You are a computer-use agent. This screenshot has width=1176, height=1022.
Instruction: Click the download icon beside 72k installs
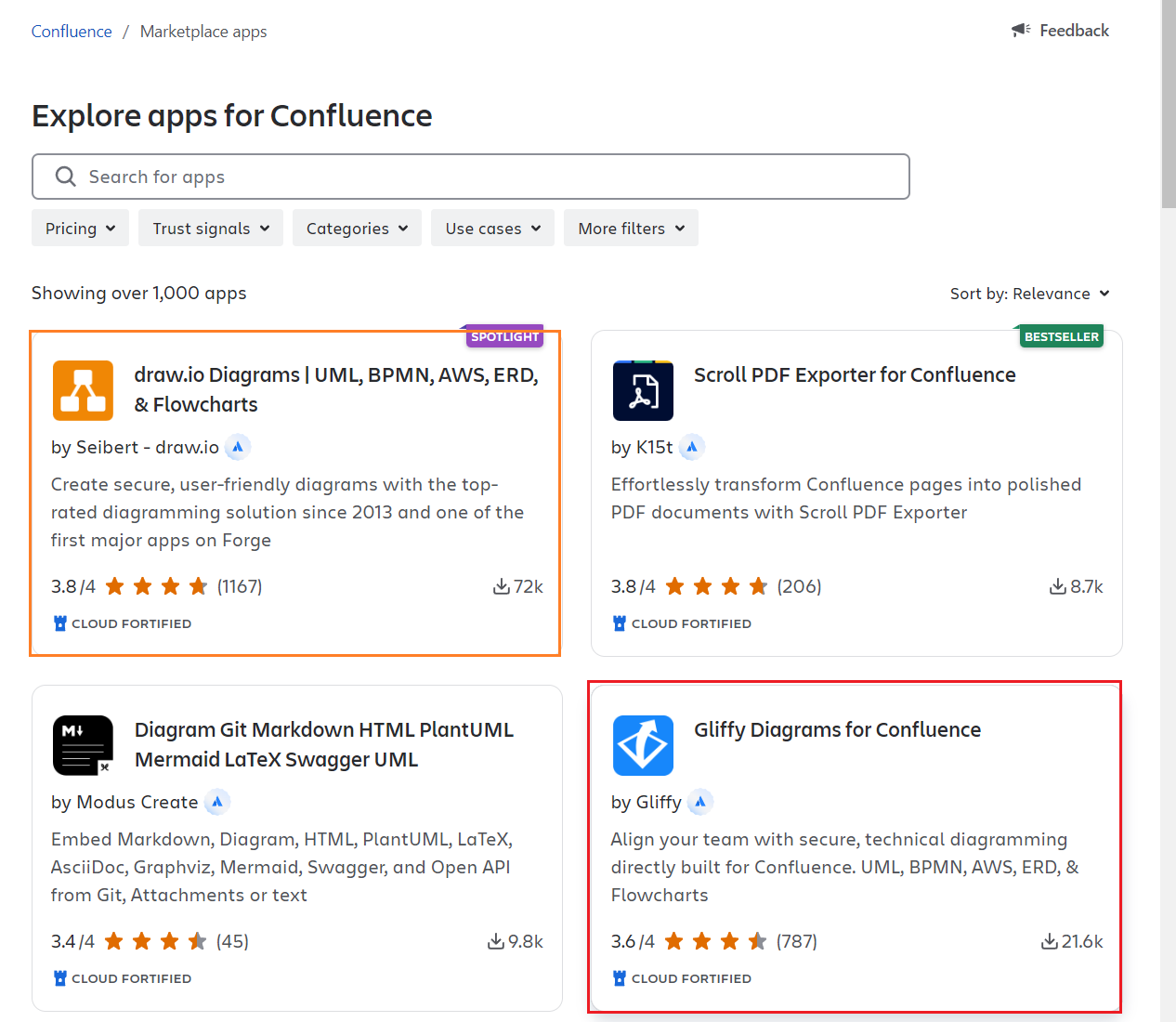pyautogui.click(x=501, y=586)
